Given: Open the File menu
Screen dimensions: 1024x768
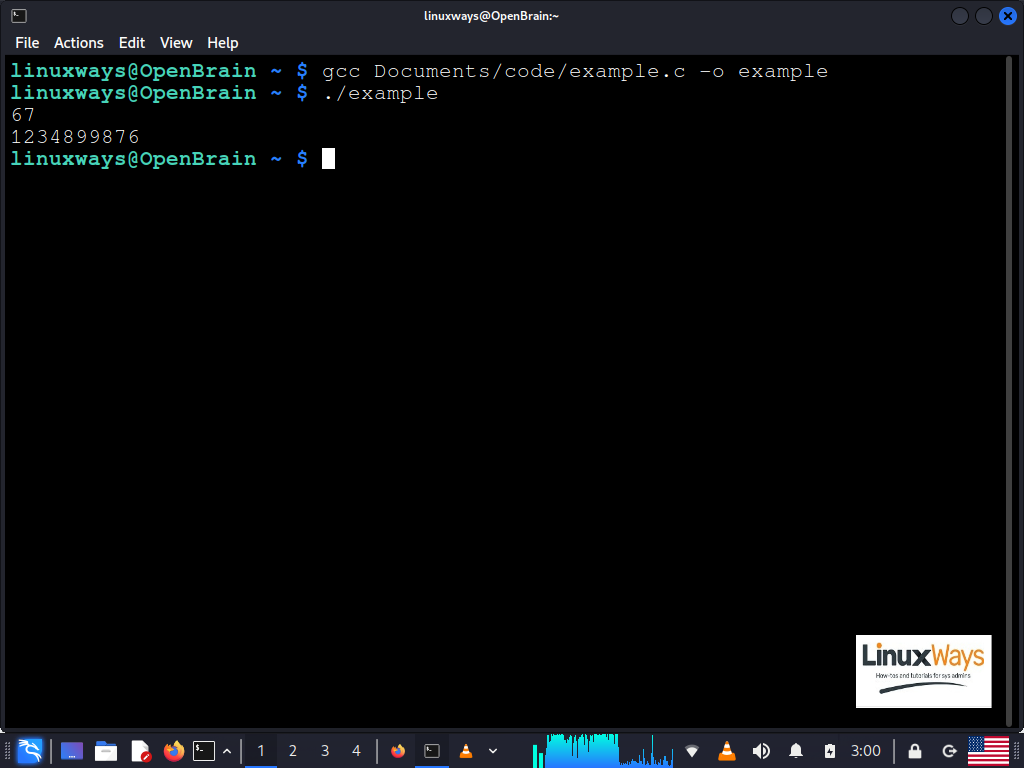Looking at the screenshot, I should [27, 43].
